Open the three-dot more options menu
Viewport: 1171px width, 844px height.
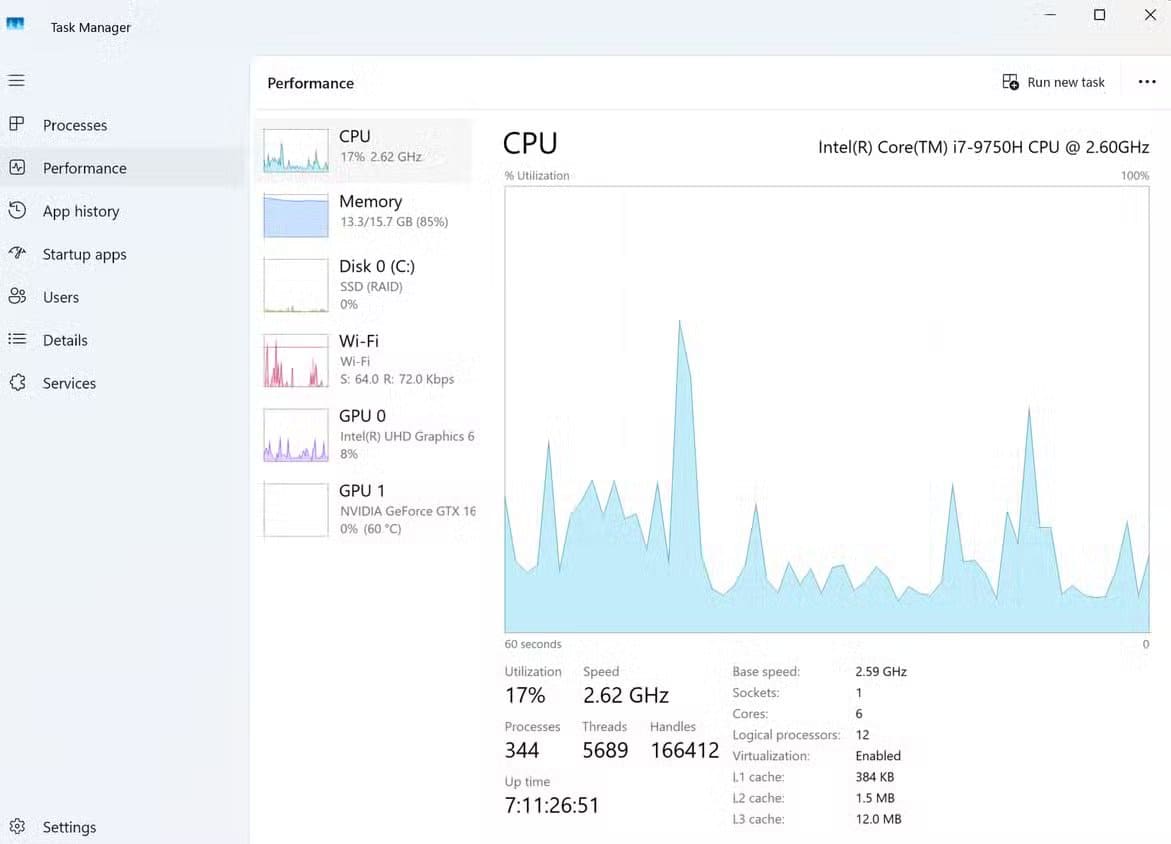point(1146,82)
